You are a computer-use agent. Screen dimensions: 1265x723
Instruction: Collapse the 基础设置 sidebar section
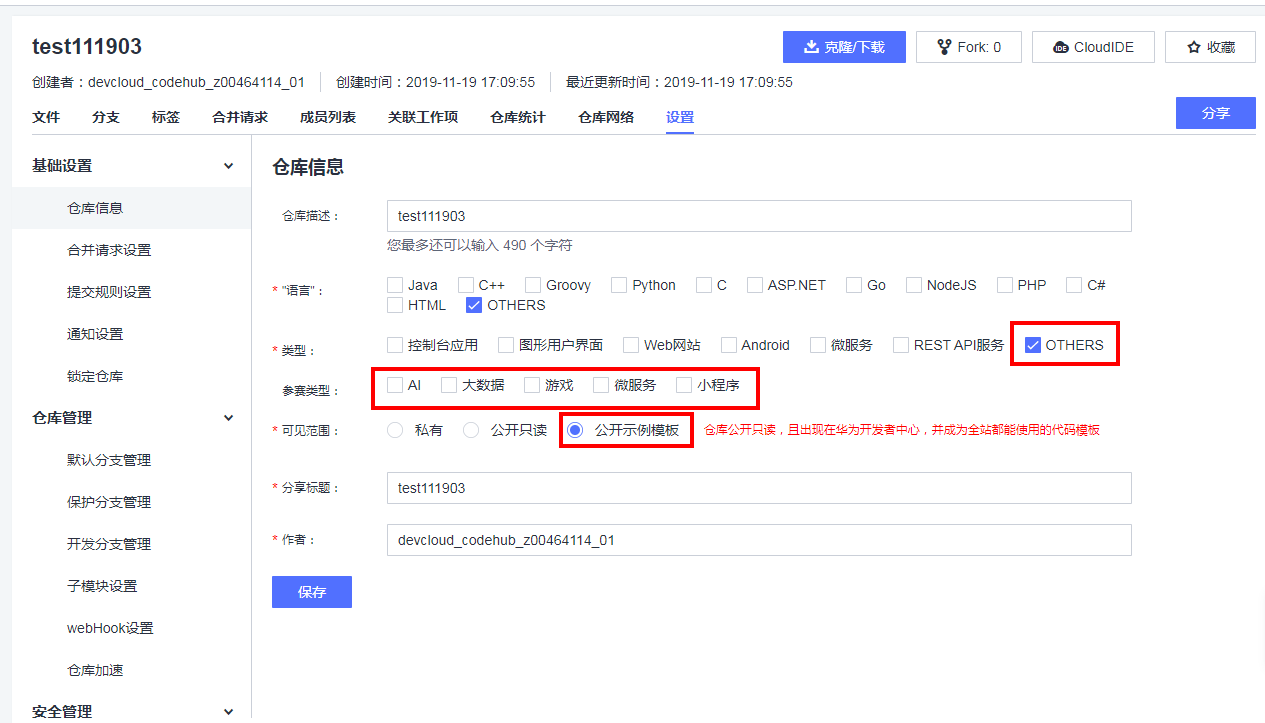coord(228,166)
